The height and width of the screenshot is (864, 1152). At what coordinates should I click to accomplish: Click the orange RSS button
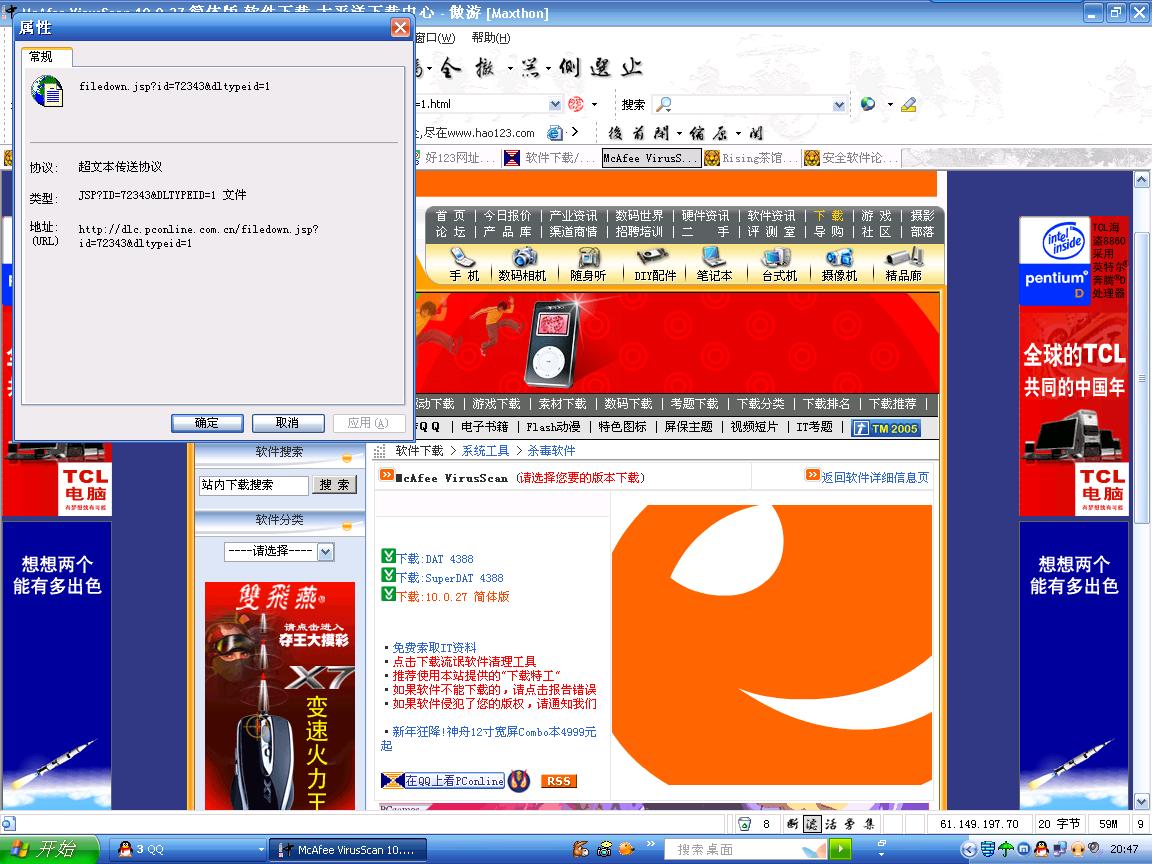(558, 781)
